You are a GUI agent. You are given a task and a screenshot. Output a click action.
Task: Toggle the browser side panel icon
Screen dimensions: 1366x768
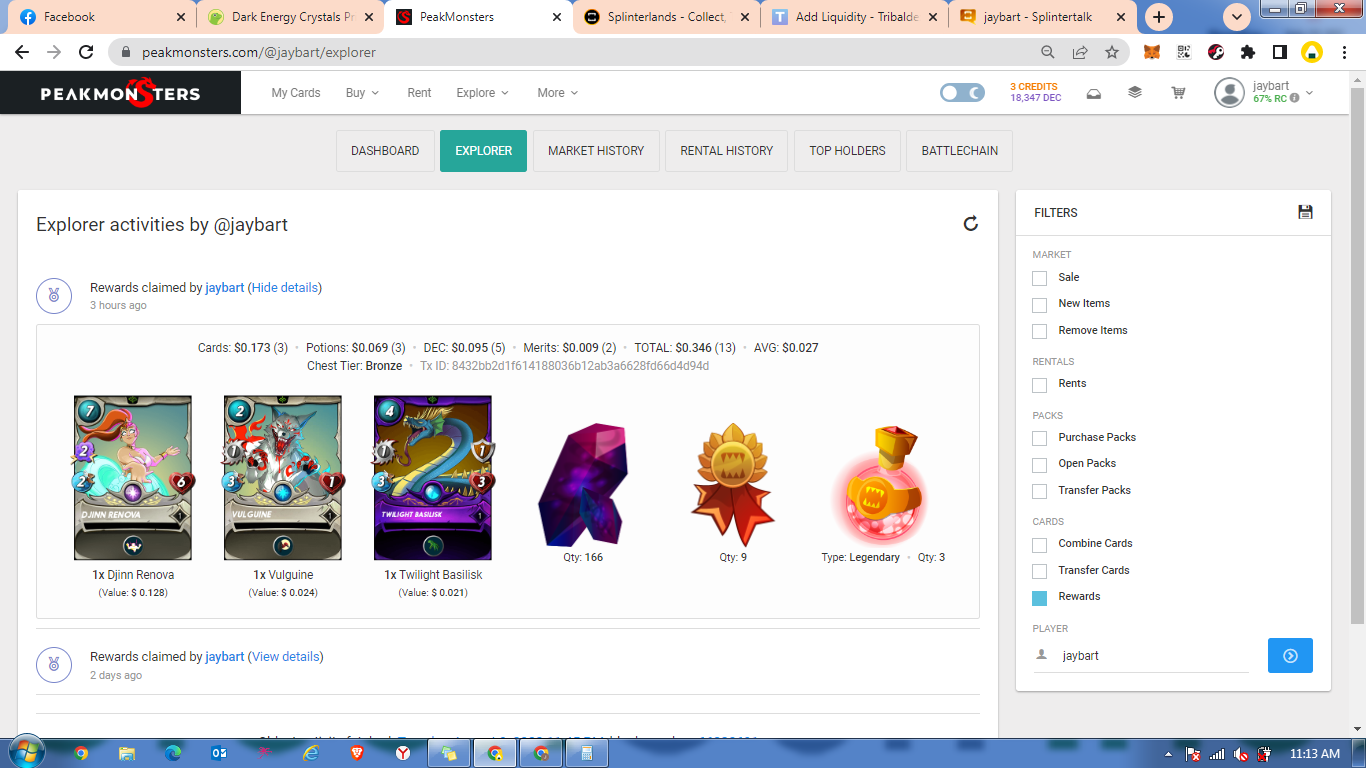coord(1280,52)
